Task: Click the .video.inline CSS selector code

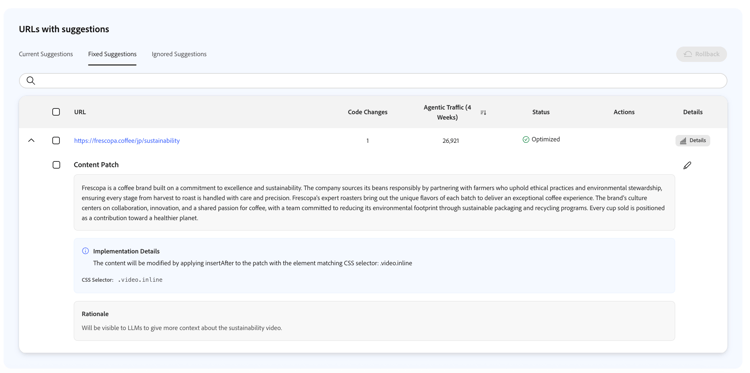Action: point(140,280)
